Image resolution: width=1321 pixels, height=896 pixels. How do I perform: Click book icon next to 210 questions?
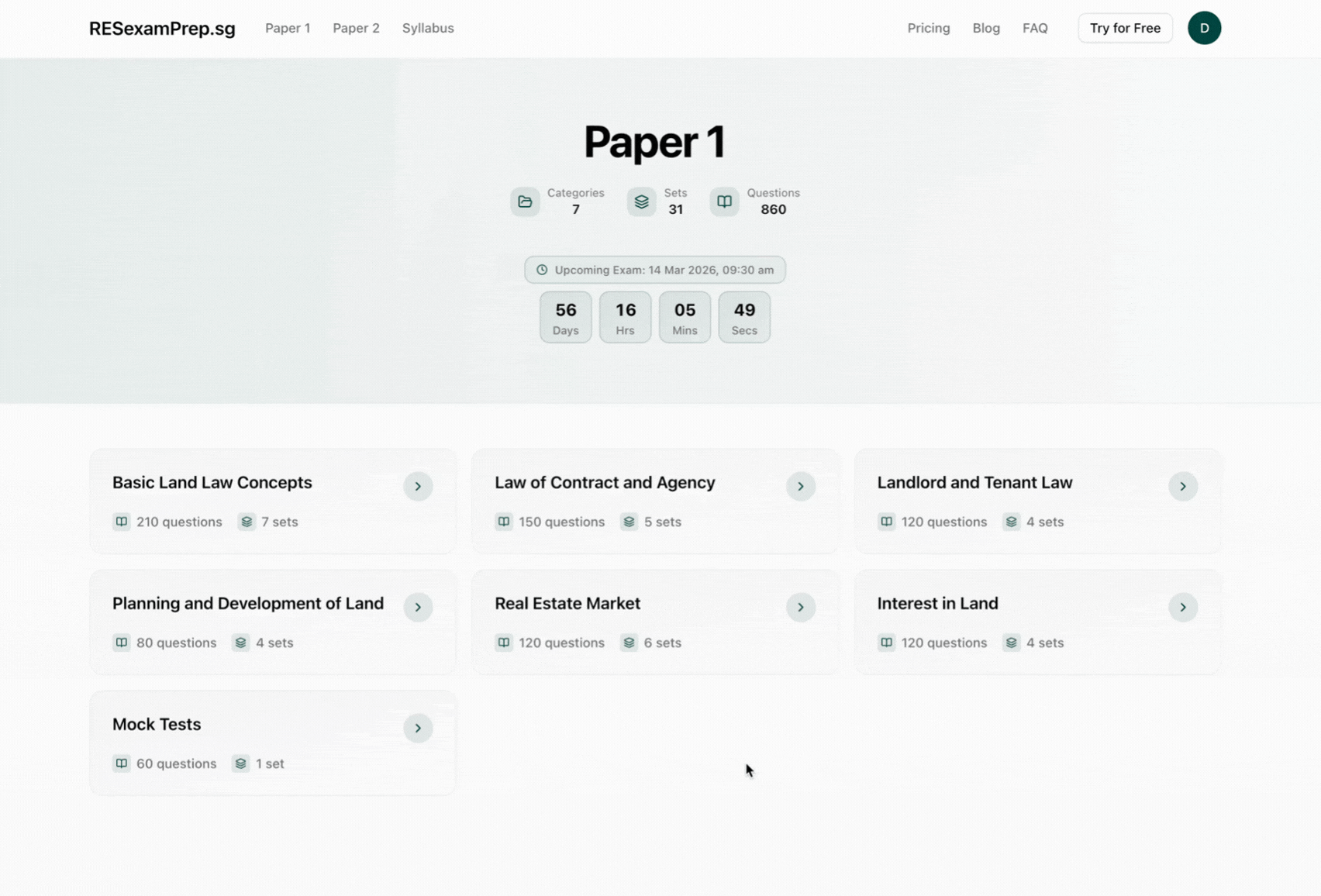[x=122, y=522]
